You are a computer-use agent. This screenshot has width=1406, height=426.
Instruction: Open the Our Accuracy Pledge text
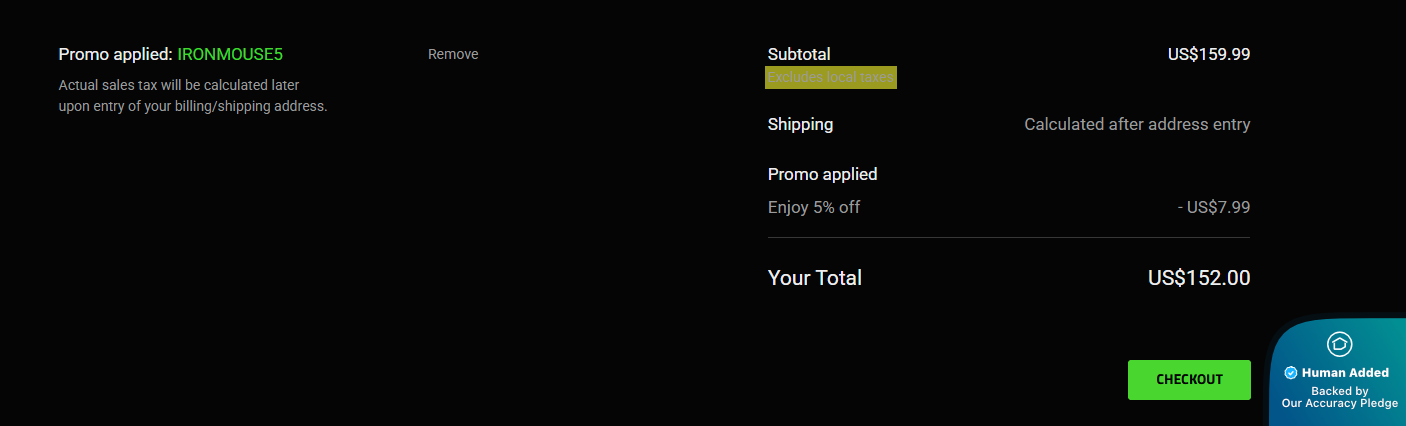coord(1339,404)
